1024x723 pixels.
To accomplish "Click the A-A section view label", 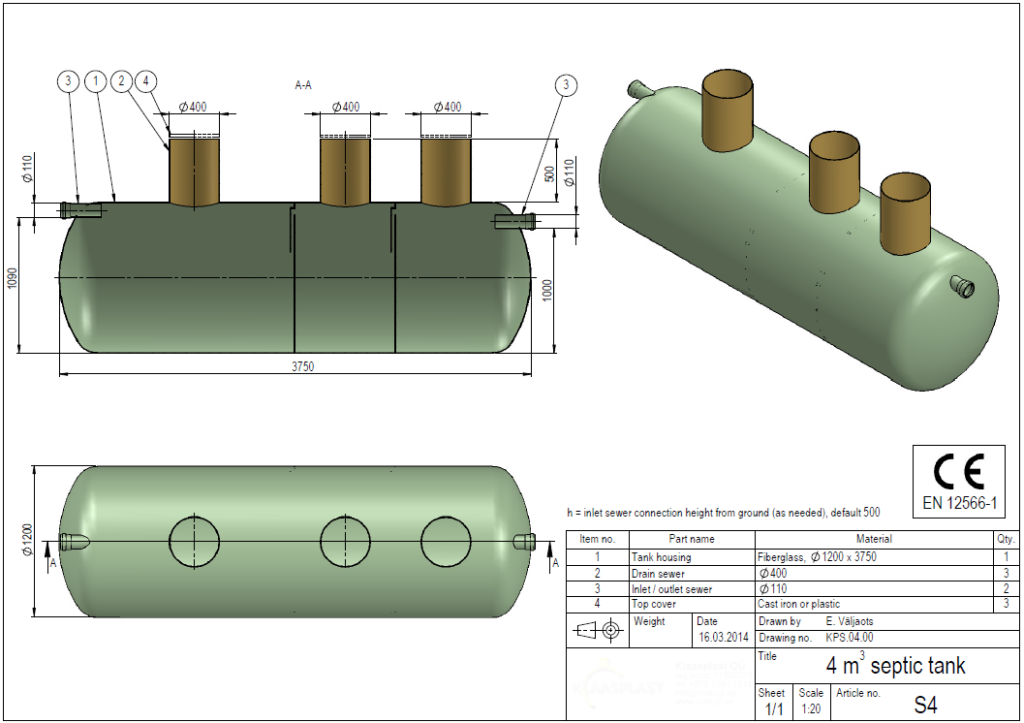I will [x=303, y=86].
